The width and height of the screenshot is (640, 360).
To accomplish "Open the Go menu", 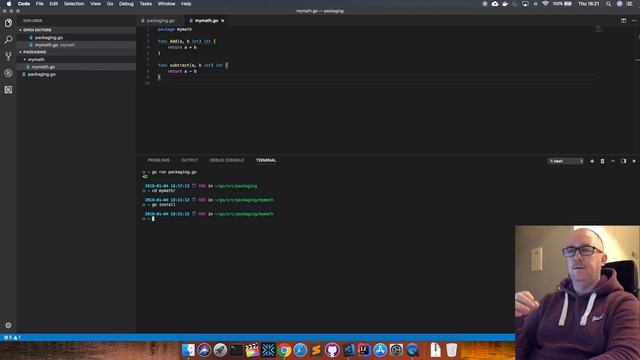I will [110, 4].
